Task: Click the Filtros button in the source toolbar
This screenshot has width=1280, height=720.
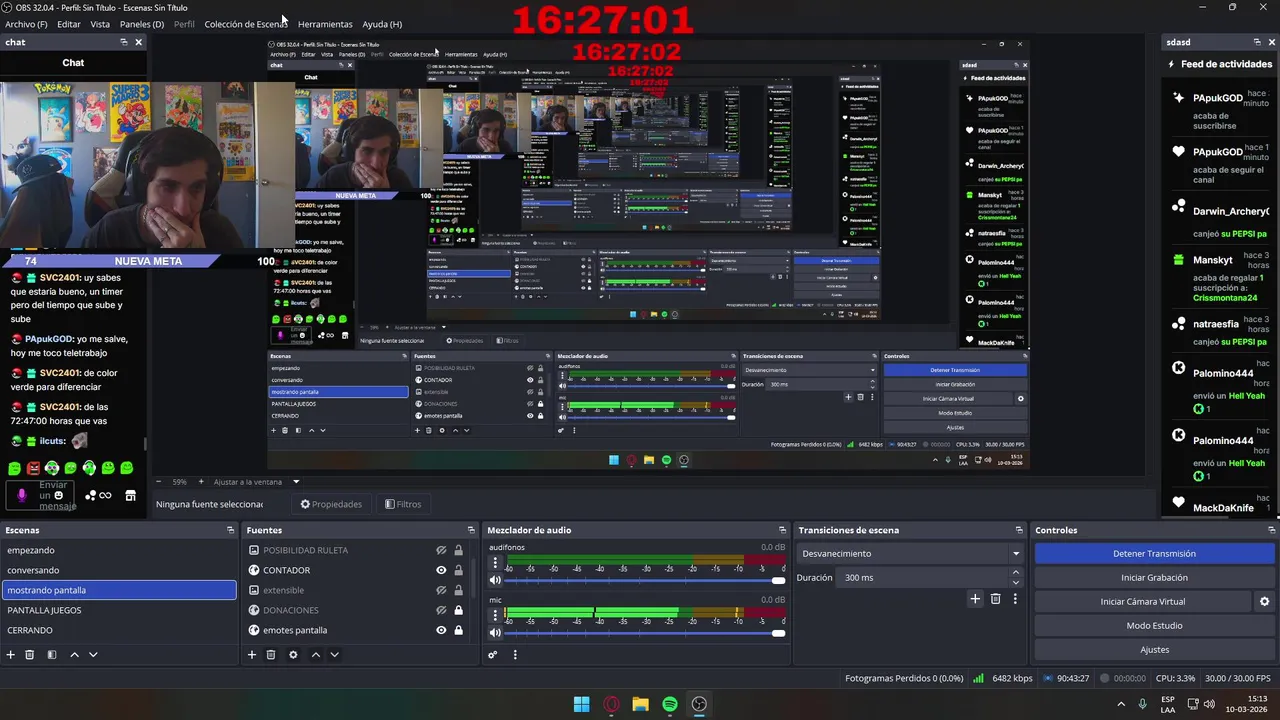Action: pos(403,504)
